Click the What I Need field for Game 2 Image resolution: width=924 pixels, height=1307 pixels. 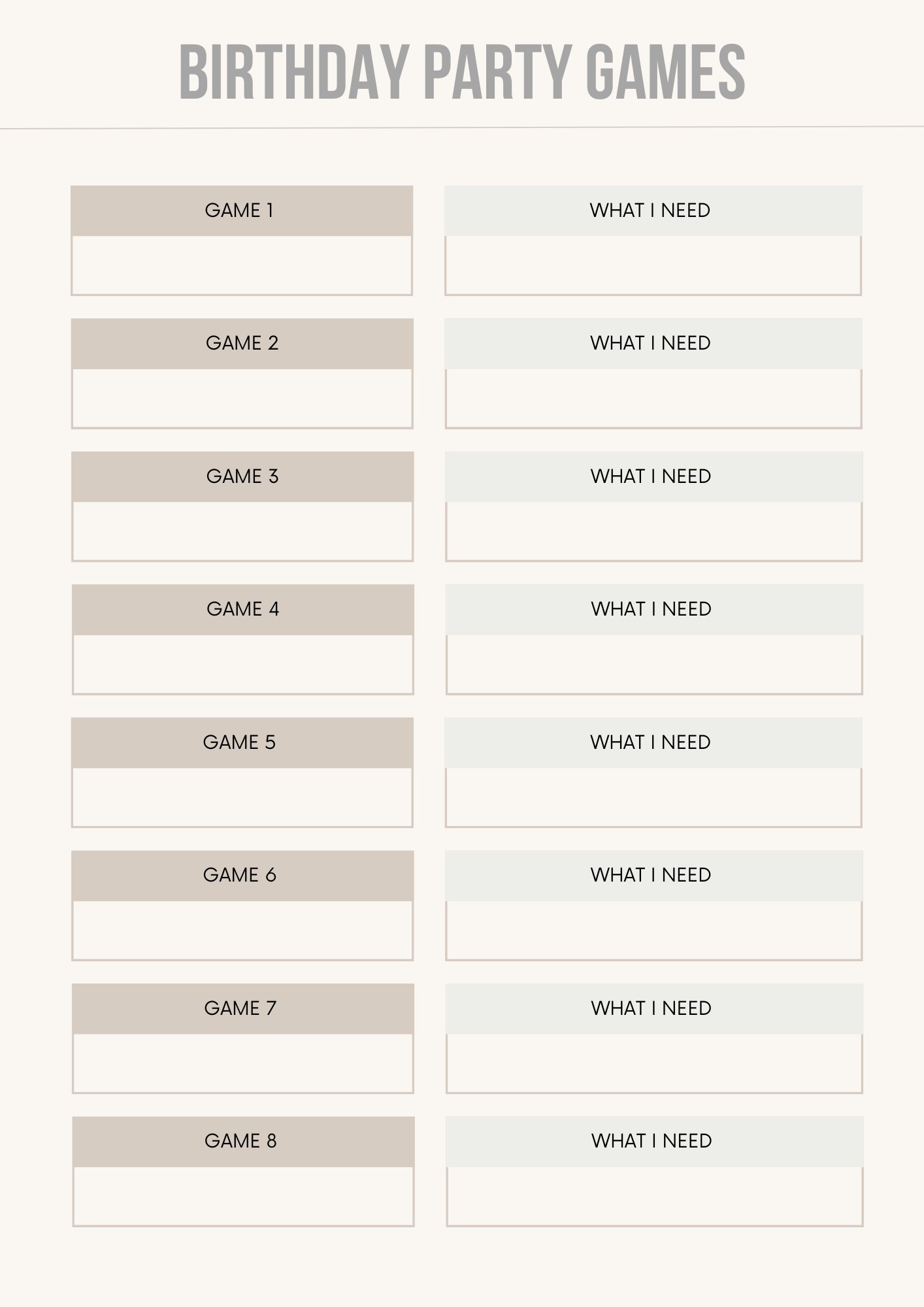tap(653, 399)
